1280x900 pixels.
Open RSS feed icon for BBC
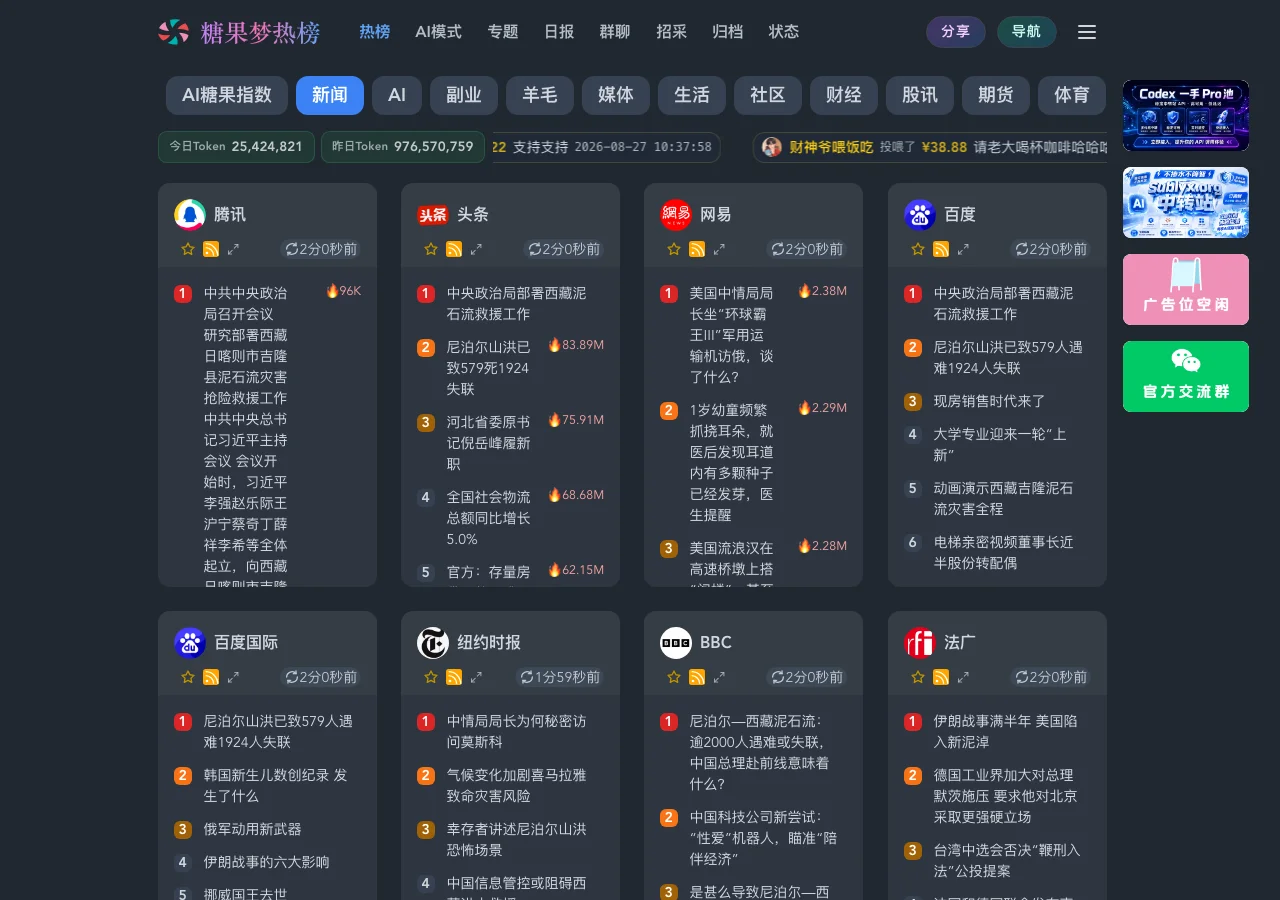coord(697,677)
